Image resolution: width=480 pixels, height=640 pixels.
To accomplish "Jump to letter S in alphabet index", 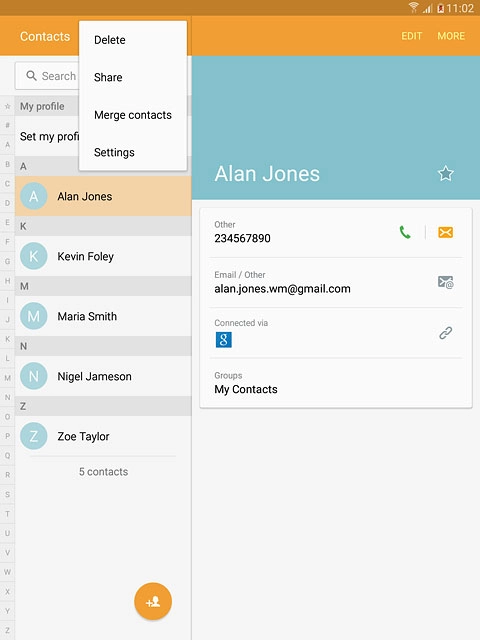I will click(7, 494).
